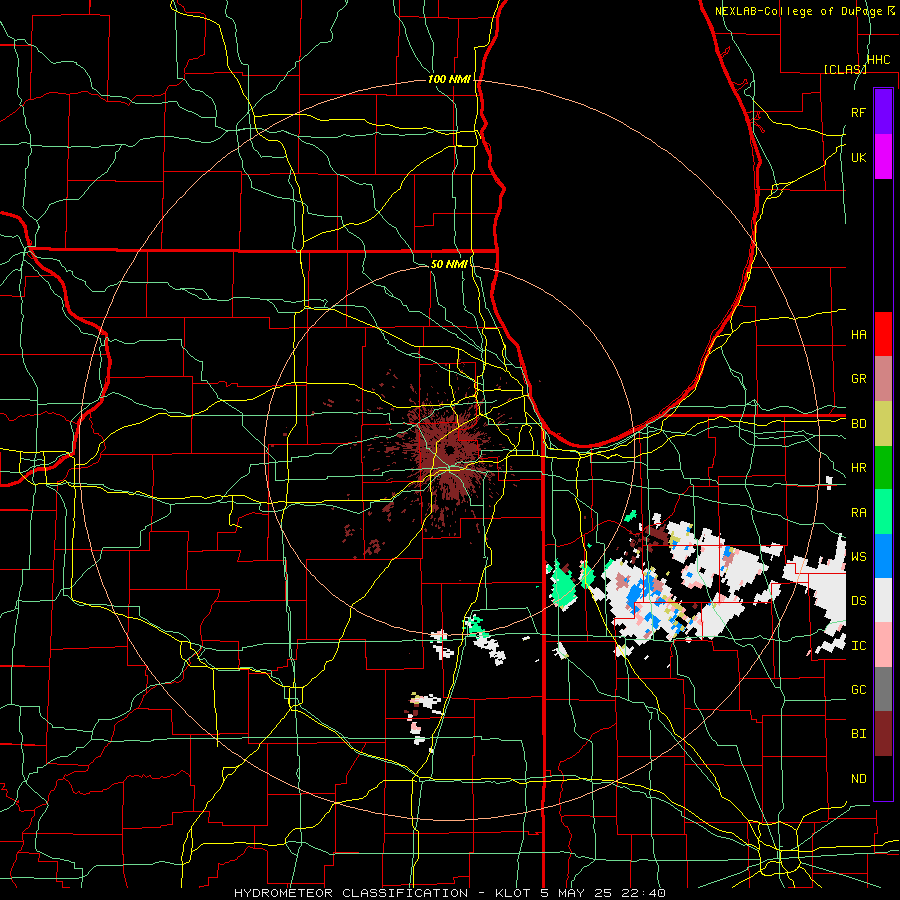Click the KLOT radar site black center dot
The image size is (900, 900).
[x=449, y=449]
